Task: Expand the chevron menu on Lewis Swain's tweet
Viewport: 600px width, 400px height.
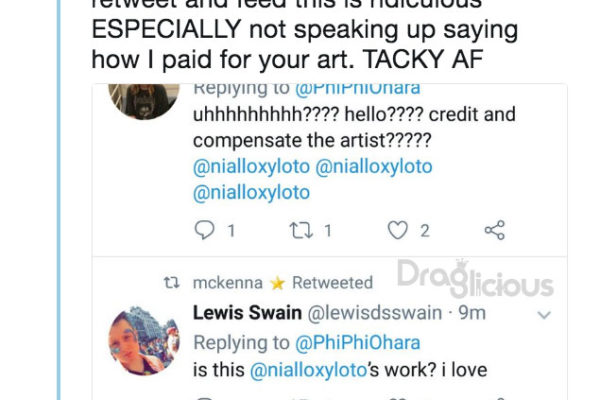Action: coord(544,315)
